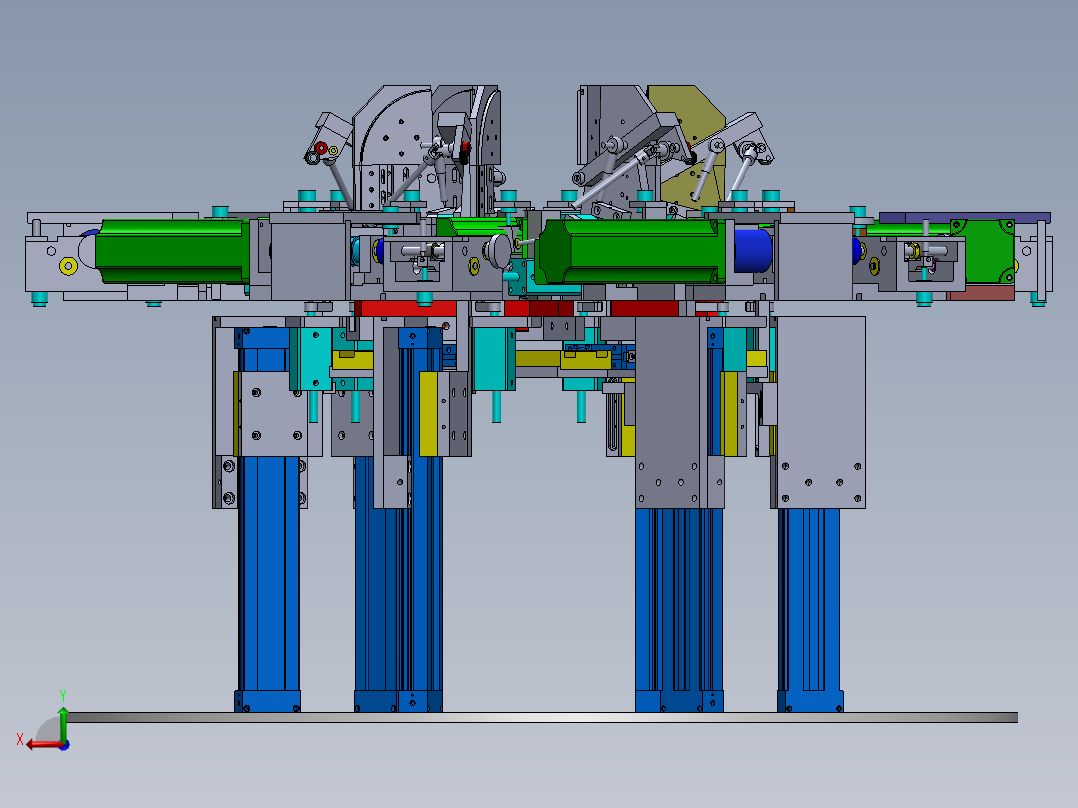Select the long gray base plate under columns
The width and height of the screenshot is (1078, 808).
(x=542, y=717)
